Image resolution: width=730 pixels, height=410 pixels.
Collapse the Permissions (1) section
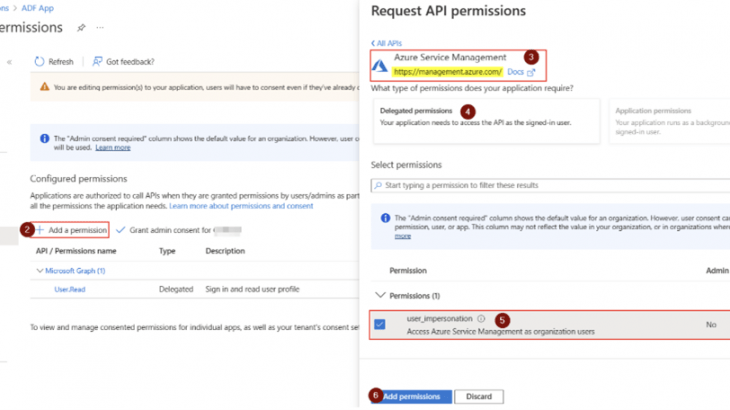tap(380, 295)
